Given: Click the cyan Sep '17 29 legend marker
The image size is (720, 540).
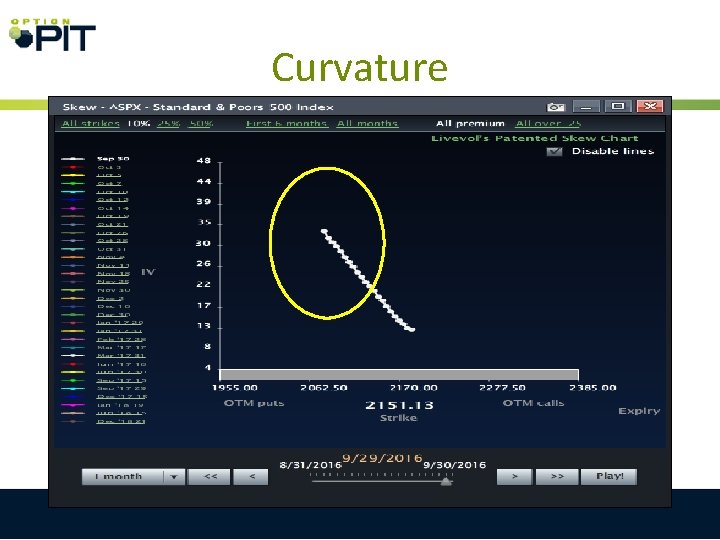Looking at the screenshot, I should [x=73, y=388].
